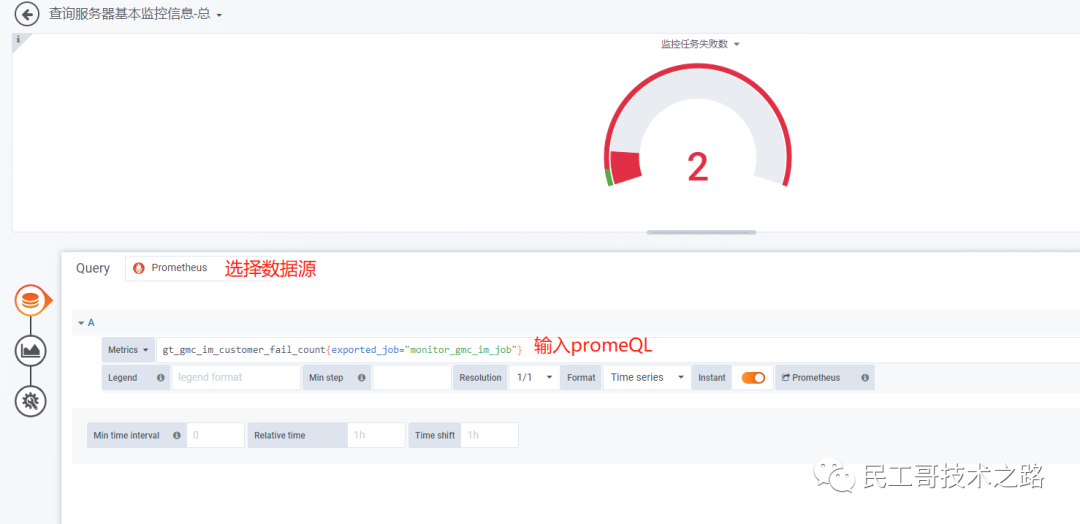Viewport: 1080px width, 524px height.
Task: Click the Relative time input
Action: [376, 435]
